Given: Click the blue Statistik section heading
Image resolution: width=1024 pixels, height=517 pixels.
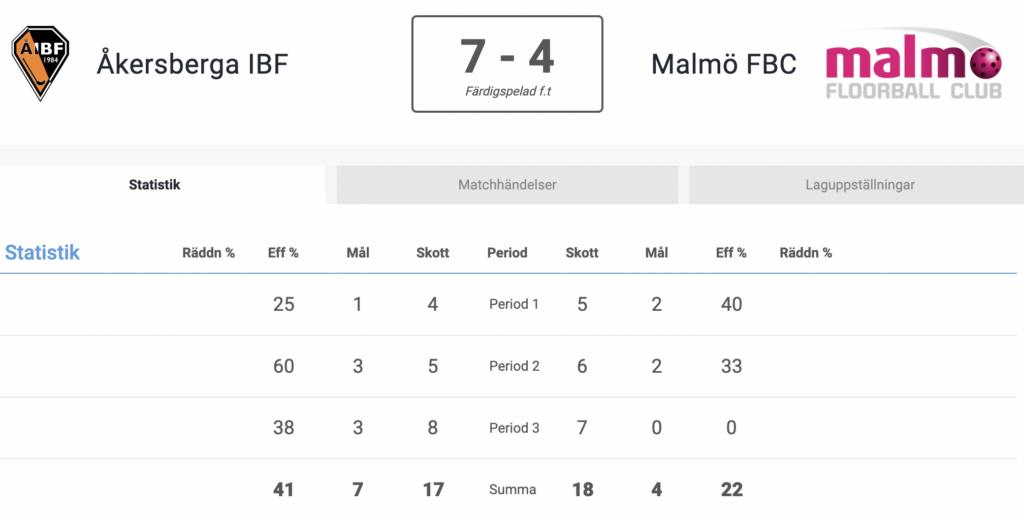Looking at the screenshot, I should [x=42, y=252].
